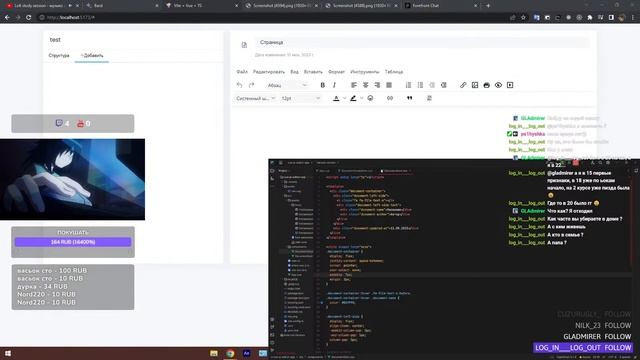The image size is (640, 360).
Task: Align text to the right
Action: coord(377,85)
